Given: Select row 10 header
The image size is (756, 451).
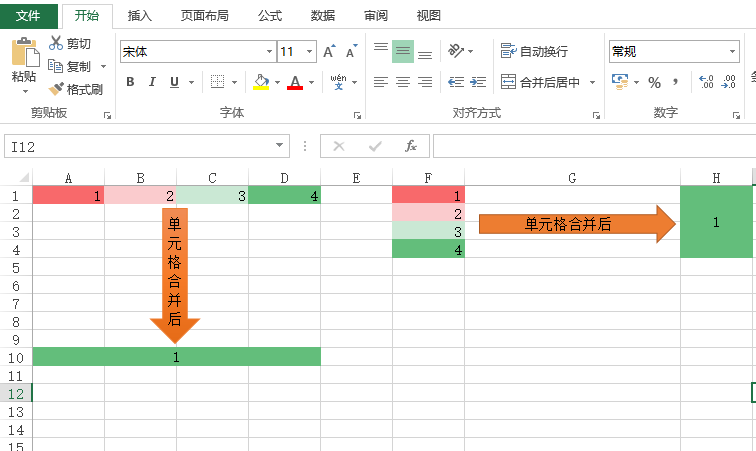Looking at the screenshot, I should tap(15, 357).
